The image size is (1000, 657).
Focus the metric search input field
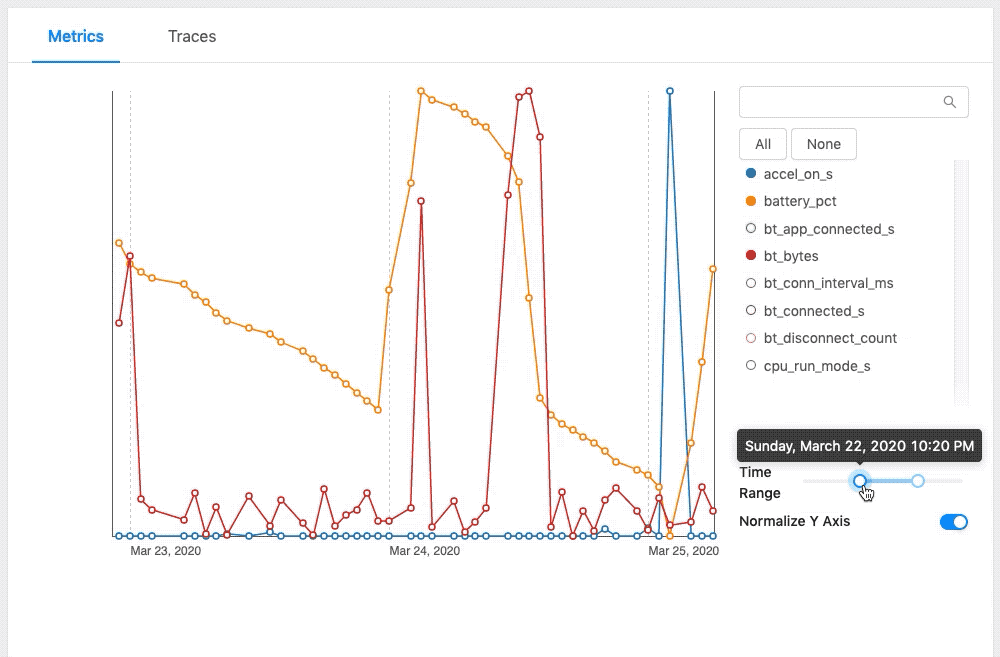(x=840, y=102)
